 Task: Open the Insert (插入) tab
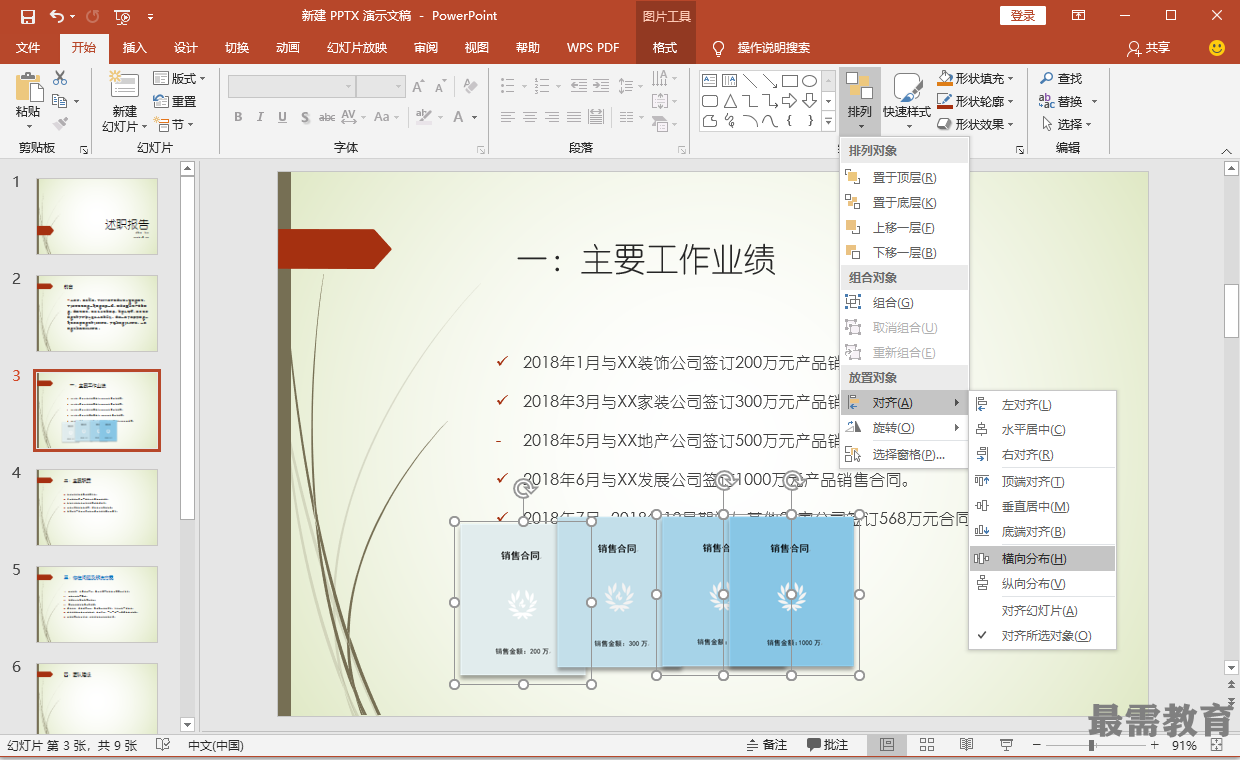click(x=134, y=47)
